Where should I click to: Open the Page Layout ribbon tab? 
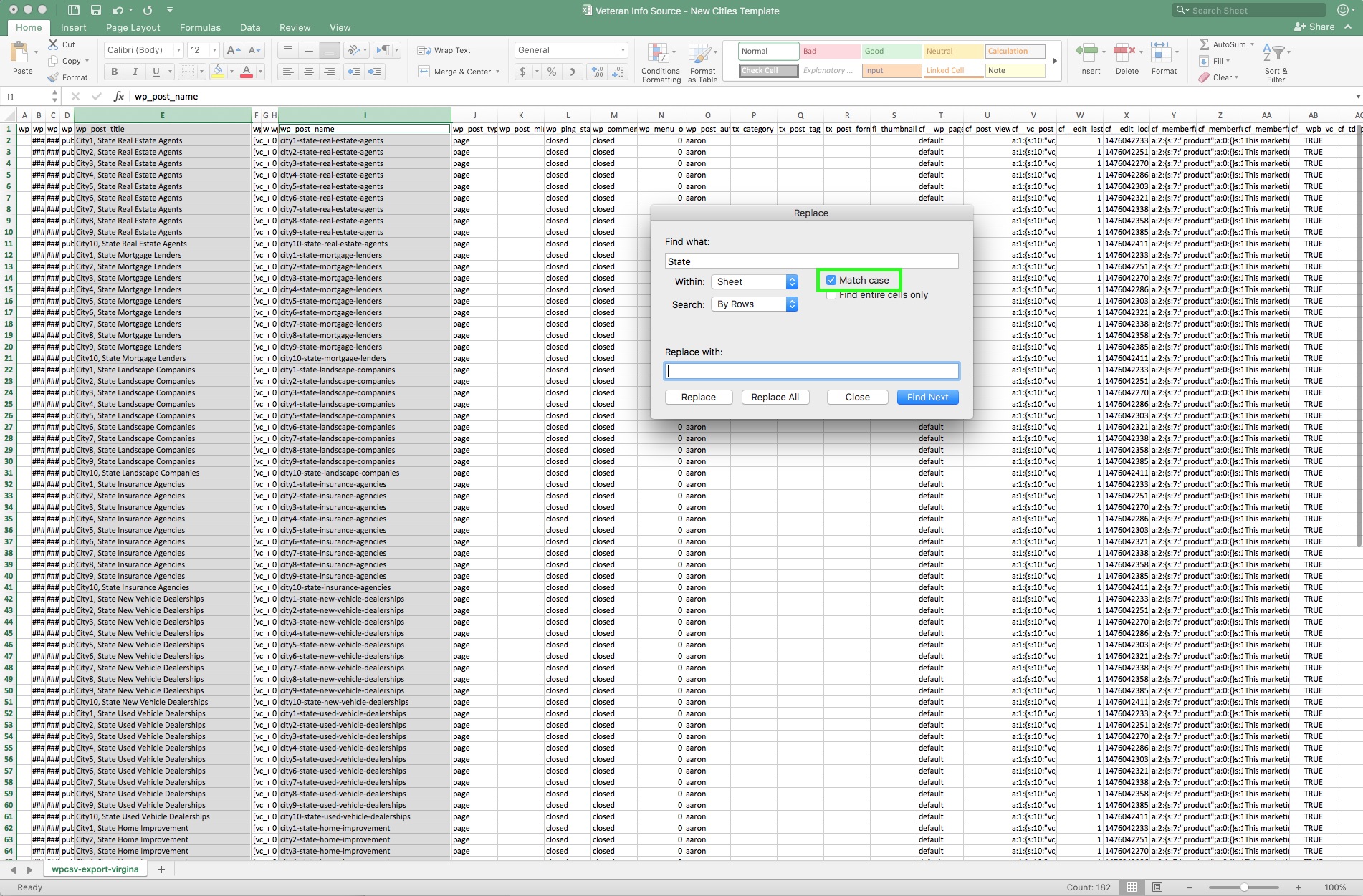(133, 27)
